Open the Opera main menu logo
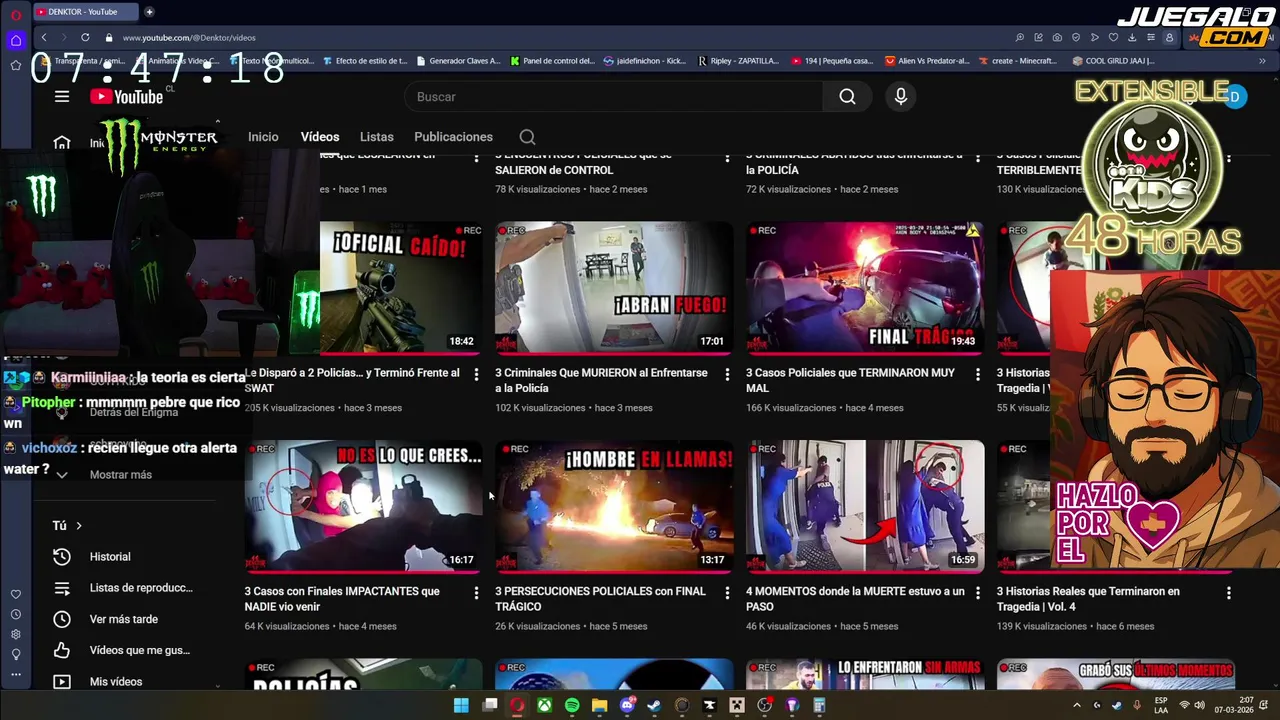The width and height of the screenshot is (1280, 720). click(x=16, y=15)
